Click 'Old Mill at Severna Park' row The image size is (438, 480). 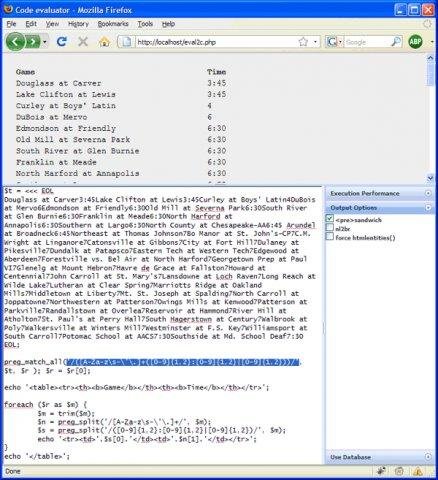[121, 140]
